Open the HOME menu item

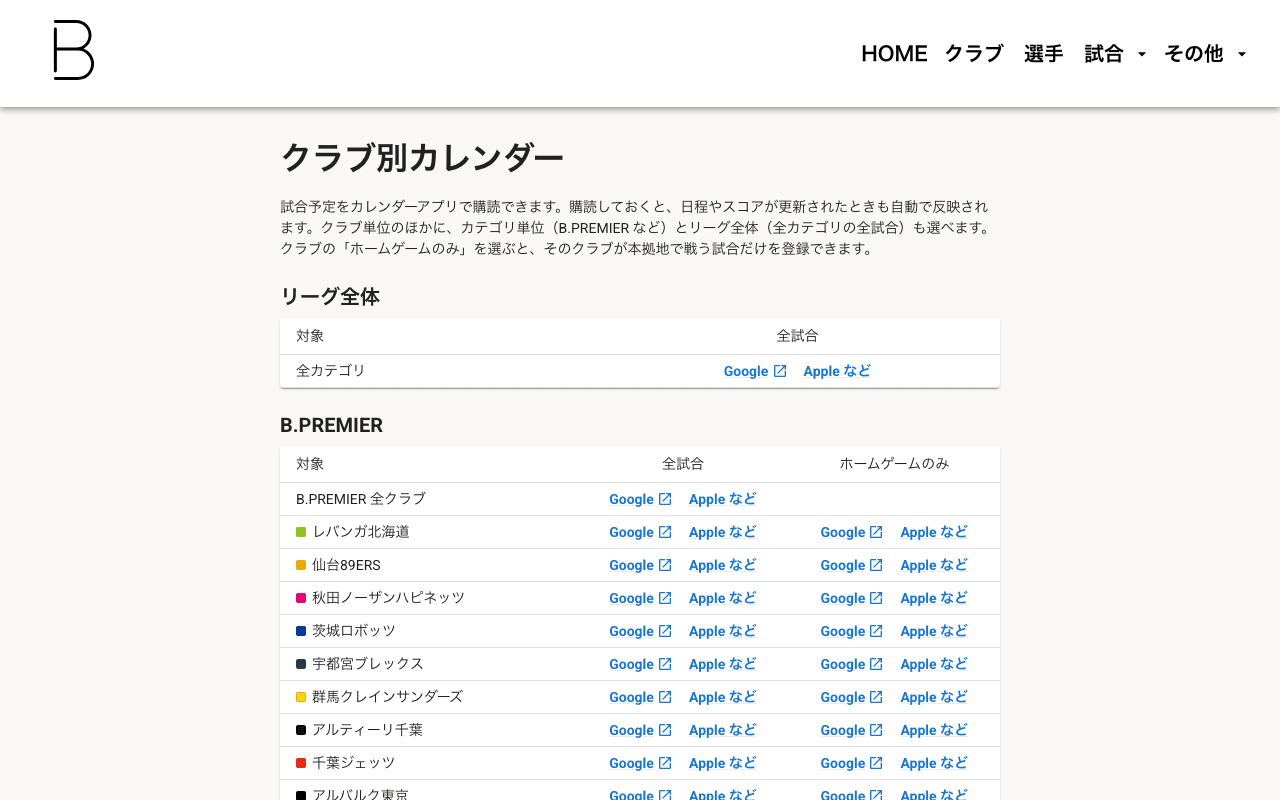click(x=894, y=54)
